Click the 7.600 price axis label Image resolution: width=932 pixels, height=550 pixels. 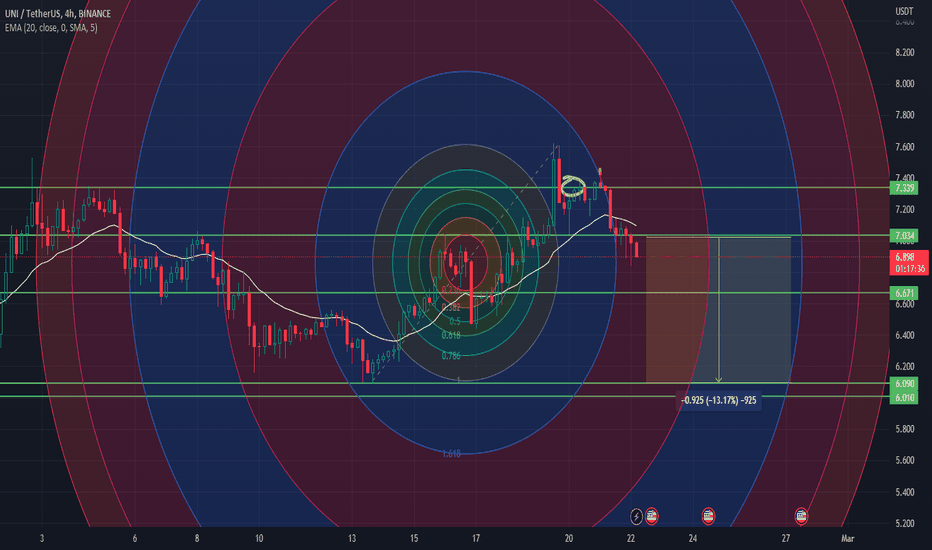[904, 147]
